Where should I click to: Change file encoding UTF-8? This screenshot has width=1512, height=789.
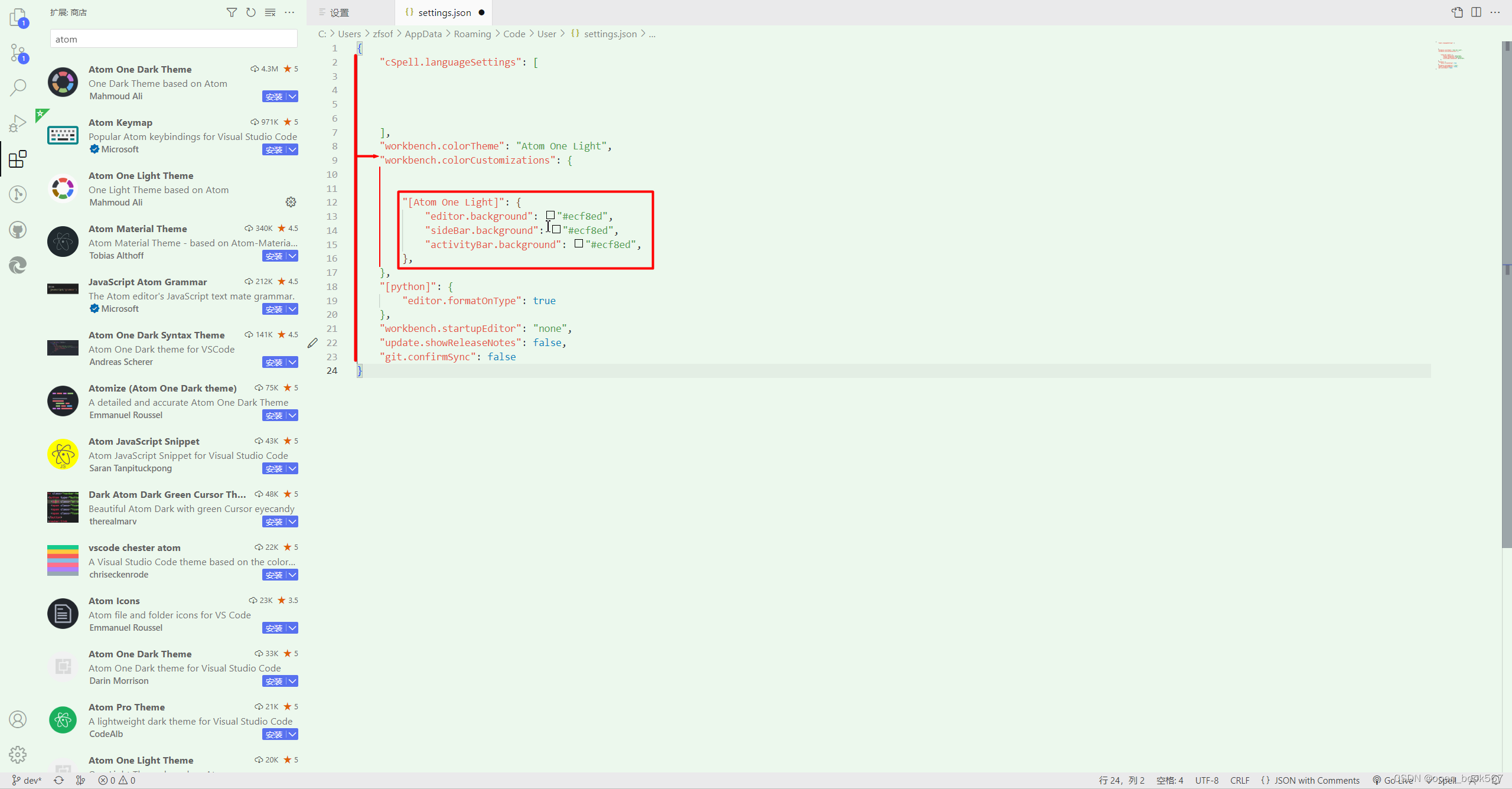point(1207,780)
